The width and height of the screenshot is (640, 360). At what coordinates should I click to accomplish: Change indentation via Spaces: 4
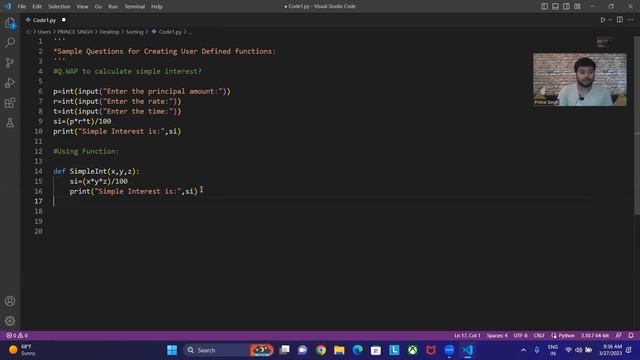point(497,336)
